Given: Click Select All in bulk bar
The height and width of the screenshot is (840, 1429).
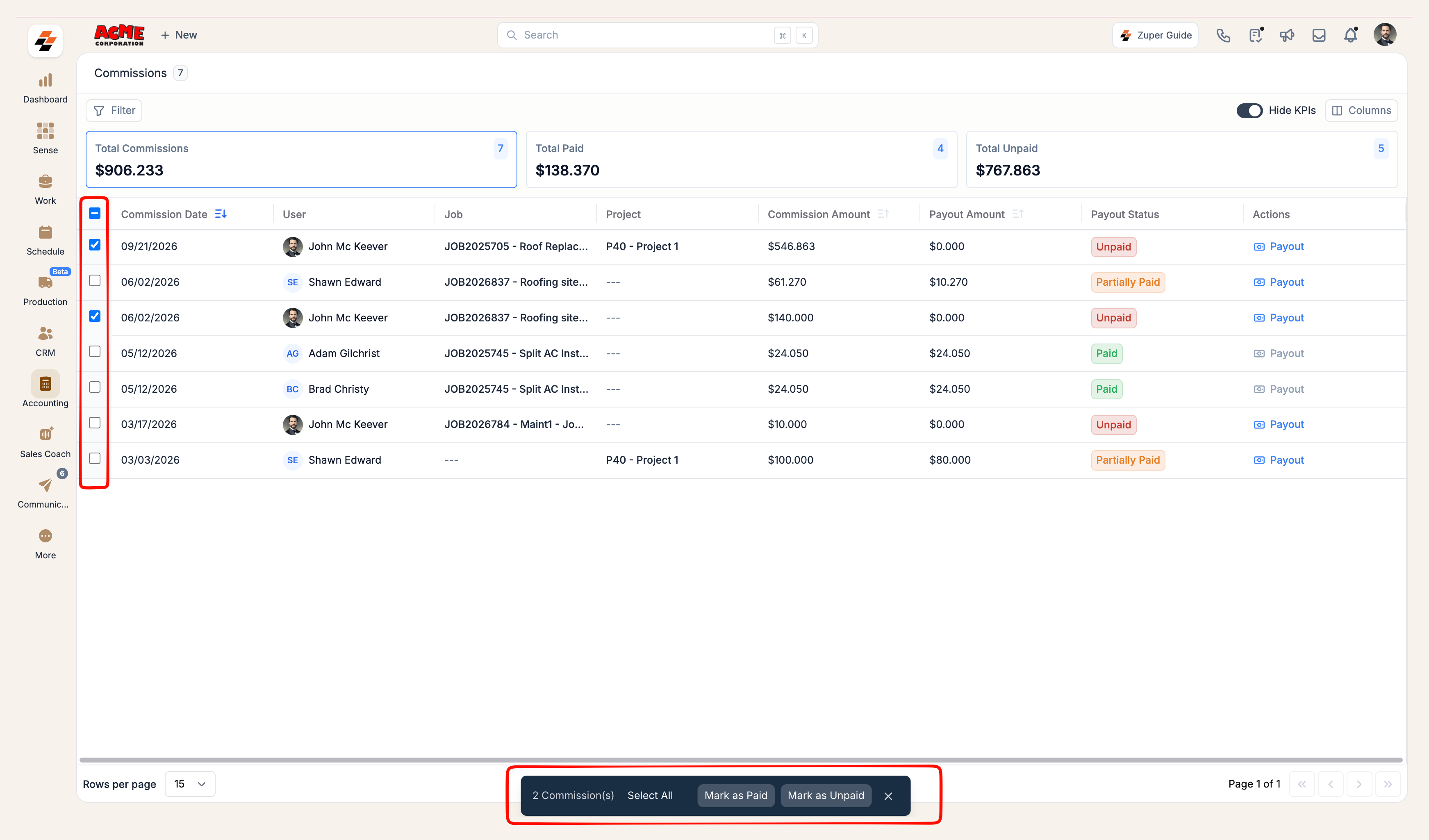Looking at the screenshot, I should point(650,795).
